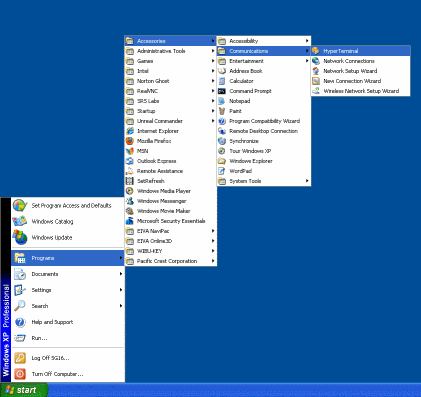Click the Internet Explorer icon

(130, 131)
